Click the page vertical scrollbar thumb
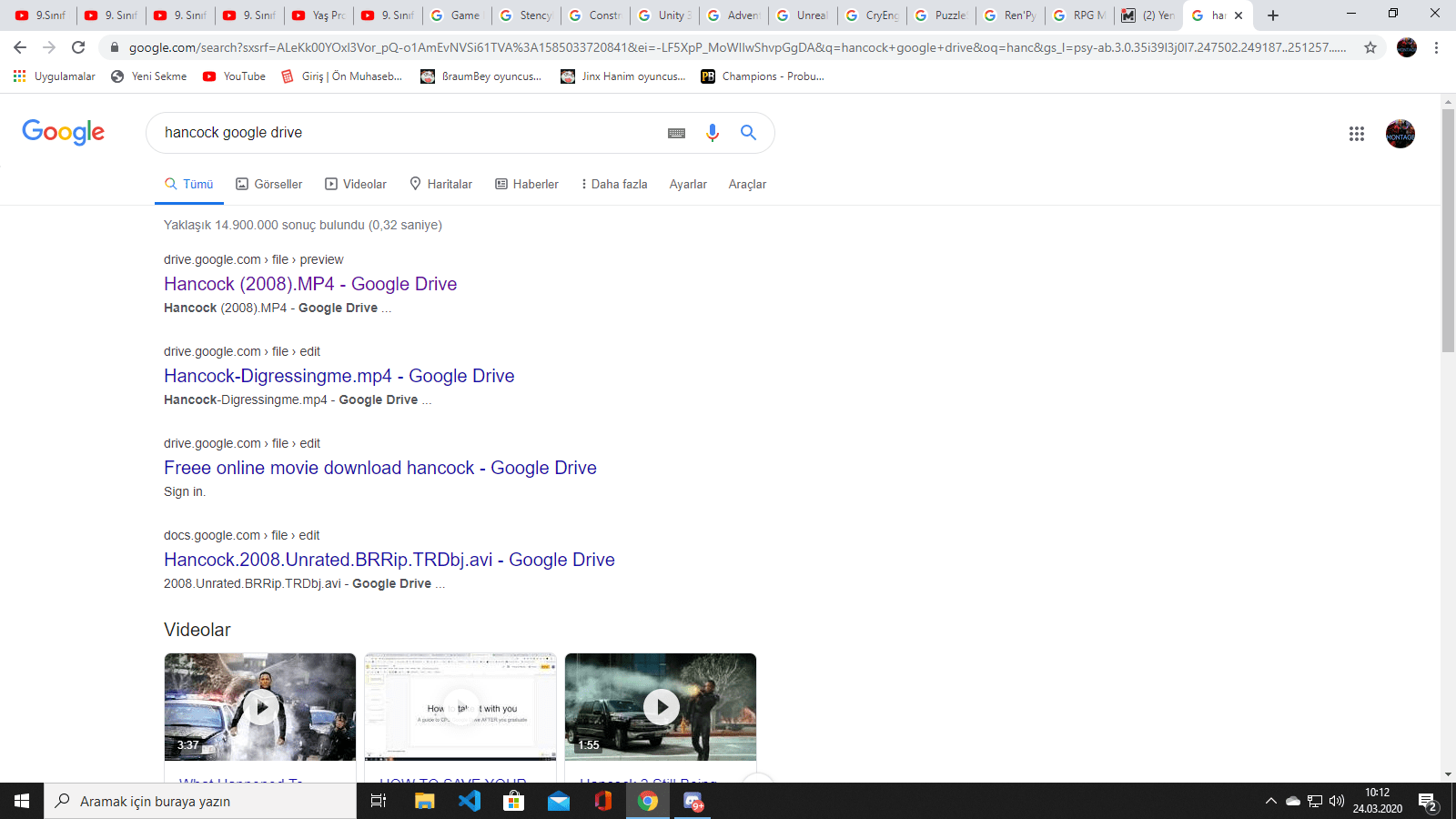This screenshot has width=1456, height=819. click(x=1448, y=230)
